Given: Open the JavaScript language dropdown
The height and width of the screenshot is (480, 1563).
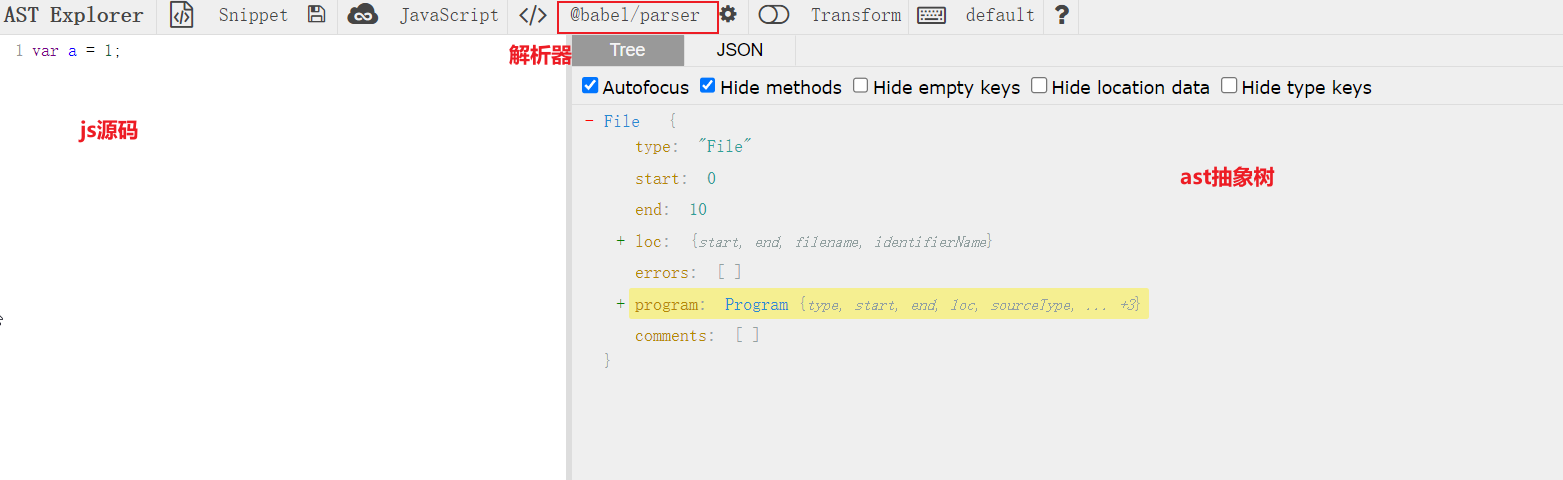Looking at the screenshot, I should (449, 15).
